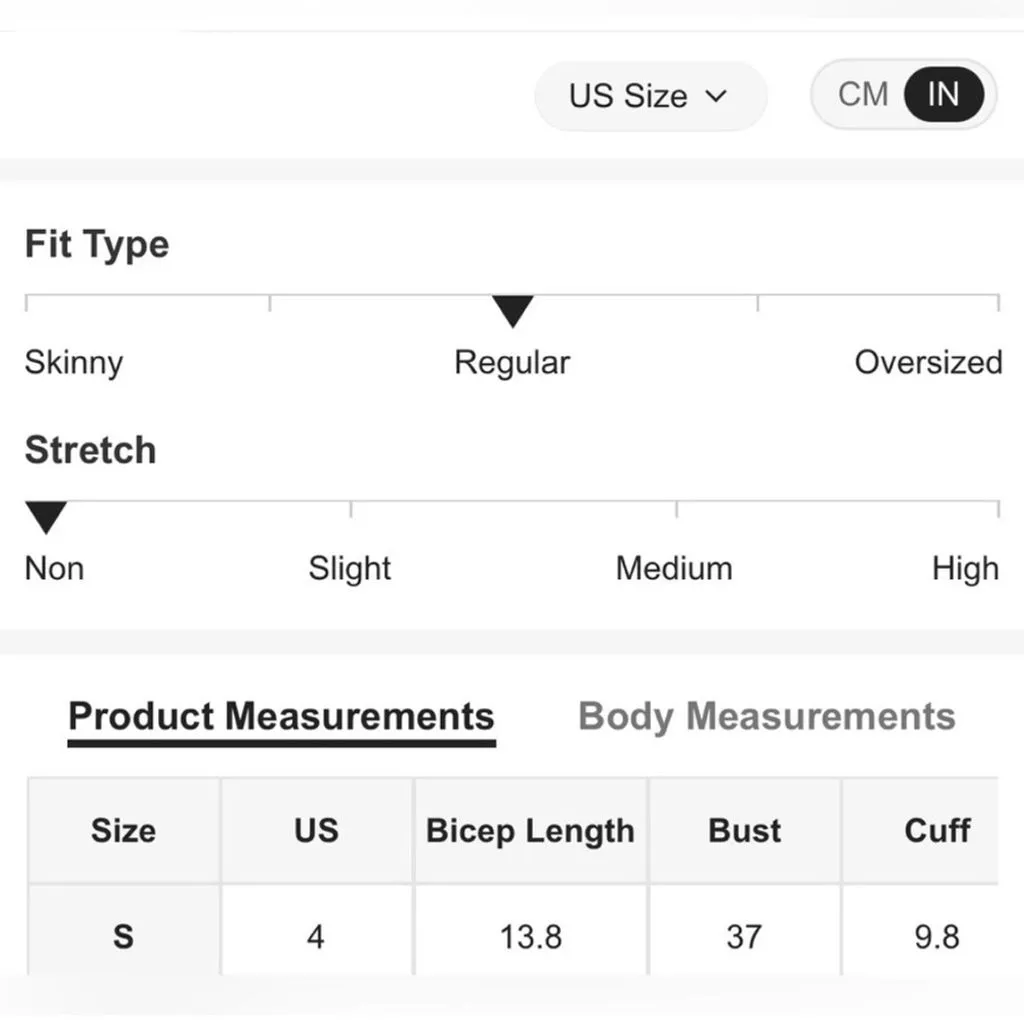Open the US Size dropdown
Image resolution: width=1024 pixels, height=1024 pixels.
point(650,96)
